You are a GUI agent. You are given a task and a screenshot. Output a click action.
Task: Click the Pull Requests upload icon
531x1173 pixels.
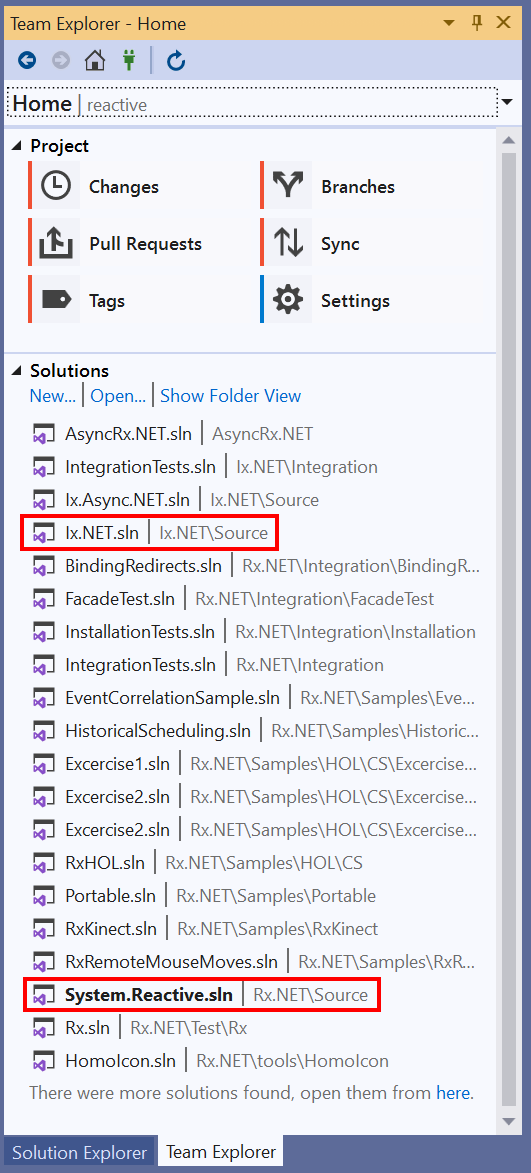point(55,243)
